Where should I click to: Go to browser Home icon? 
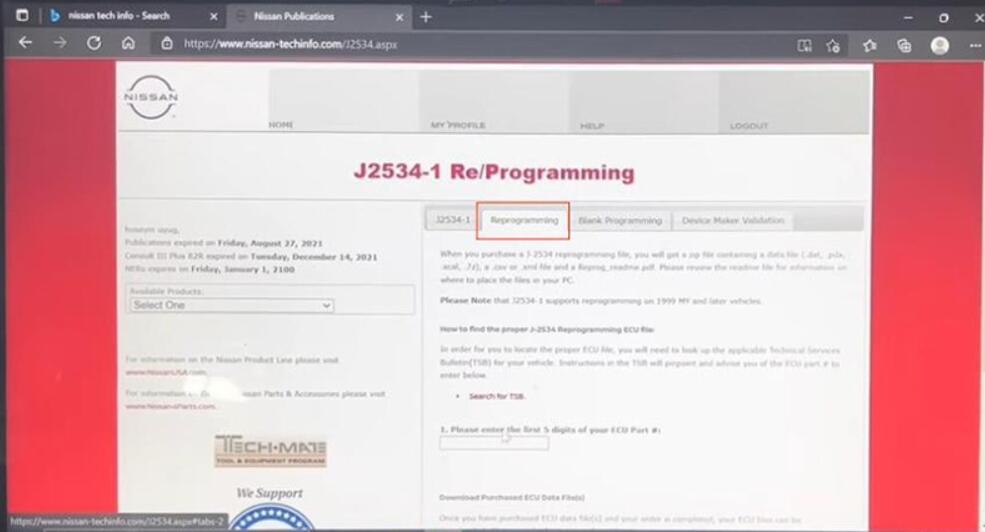pos(128,43)
